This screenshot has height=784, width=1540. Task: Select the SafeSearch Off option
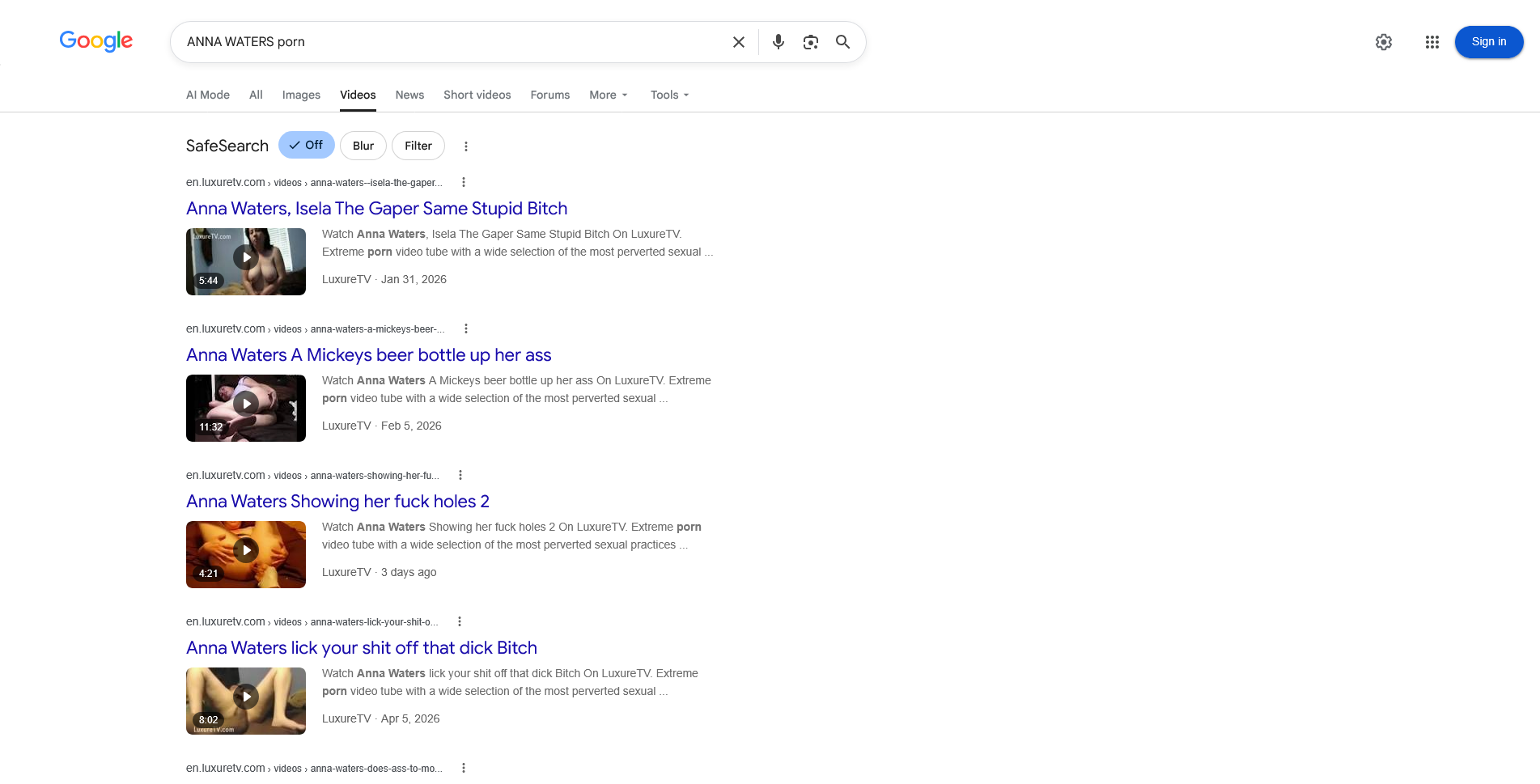pos(307,145)
